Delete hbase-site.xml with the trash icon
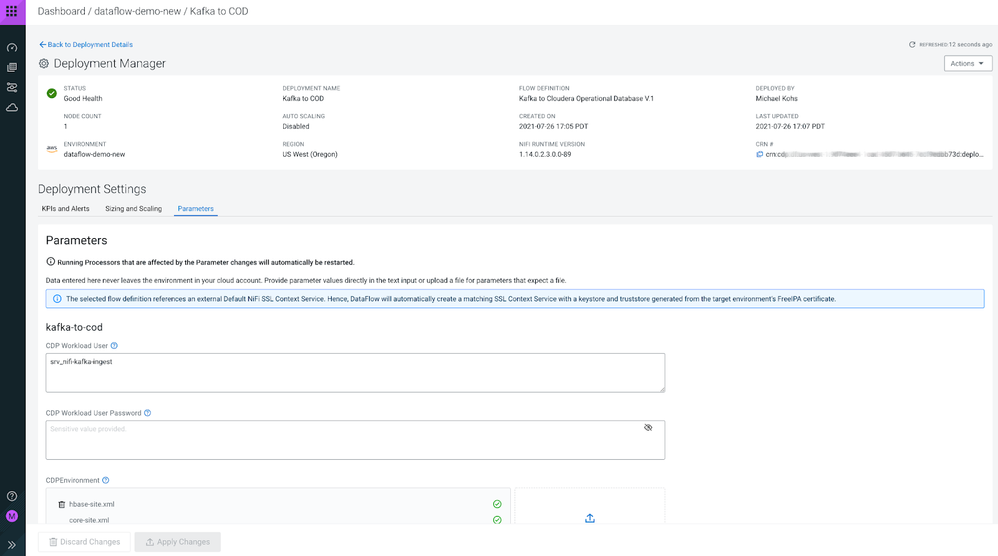Viewport: 998px width, 556px height. (61, 505)
